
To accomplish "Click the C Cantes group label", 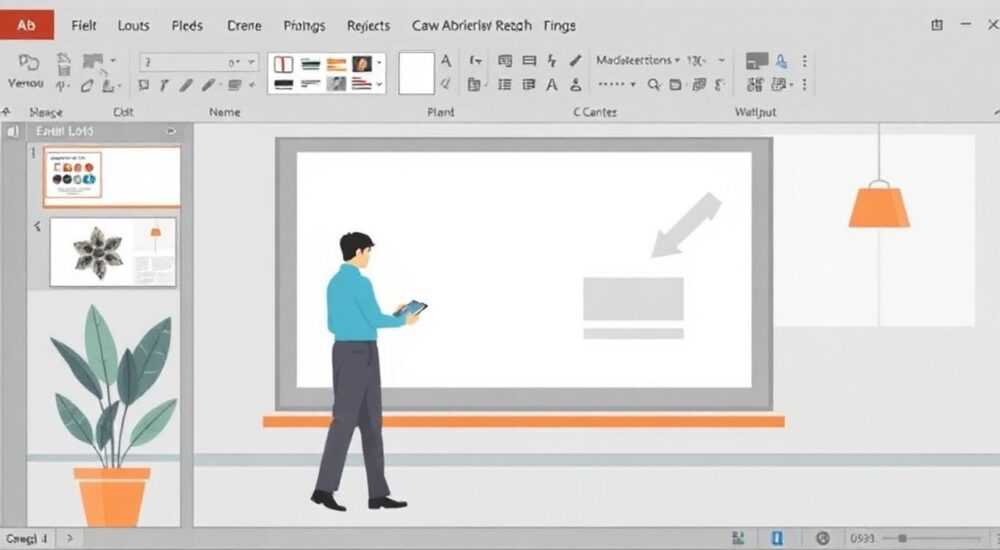I will click(595, 112).
